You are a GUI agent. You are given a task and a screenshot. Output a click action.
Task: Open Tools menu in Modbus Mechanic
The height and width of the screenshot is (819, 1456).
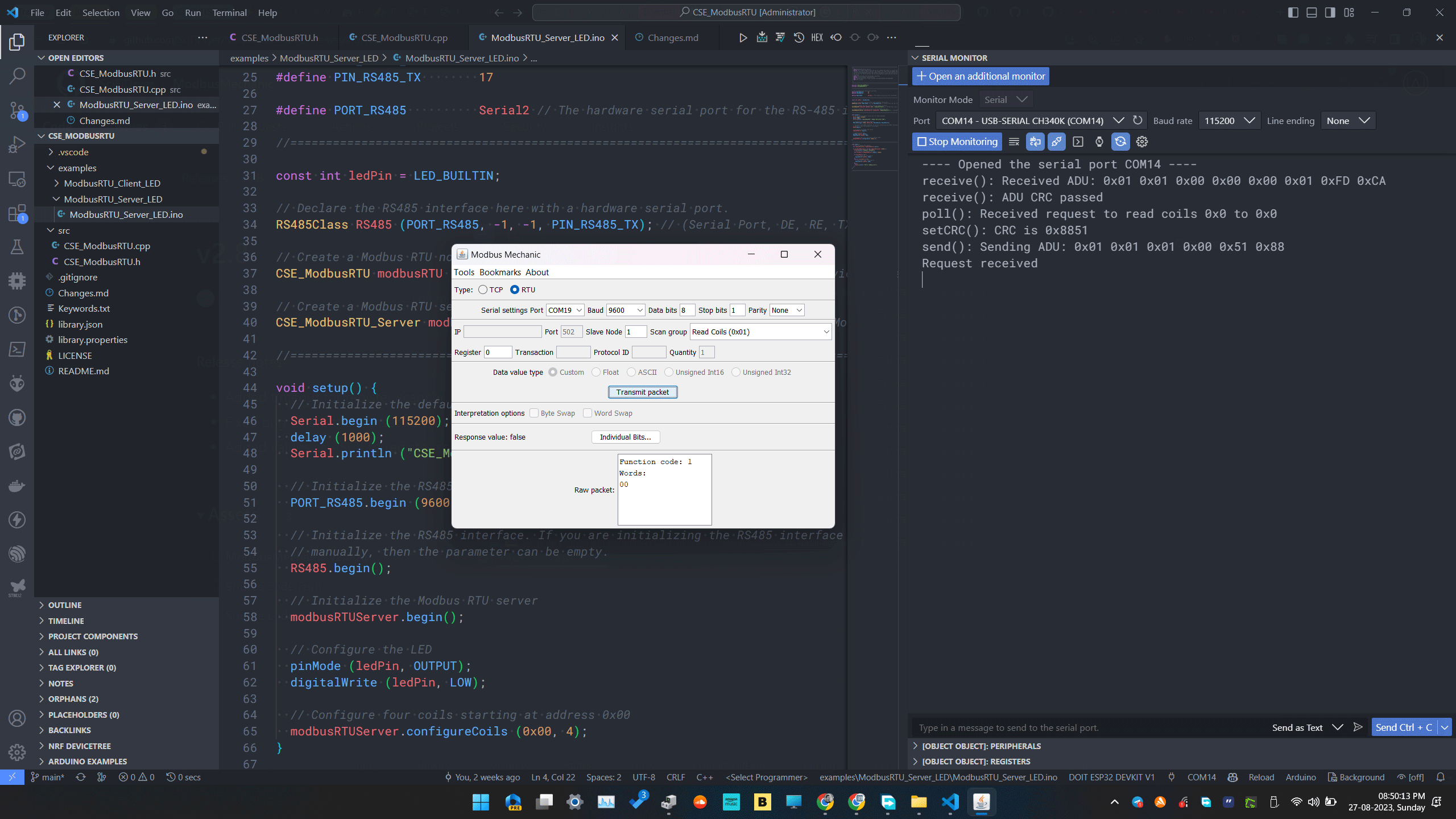point(464,272)
